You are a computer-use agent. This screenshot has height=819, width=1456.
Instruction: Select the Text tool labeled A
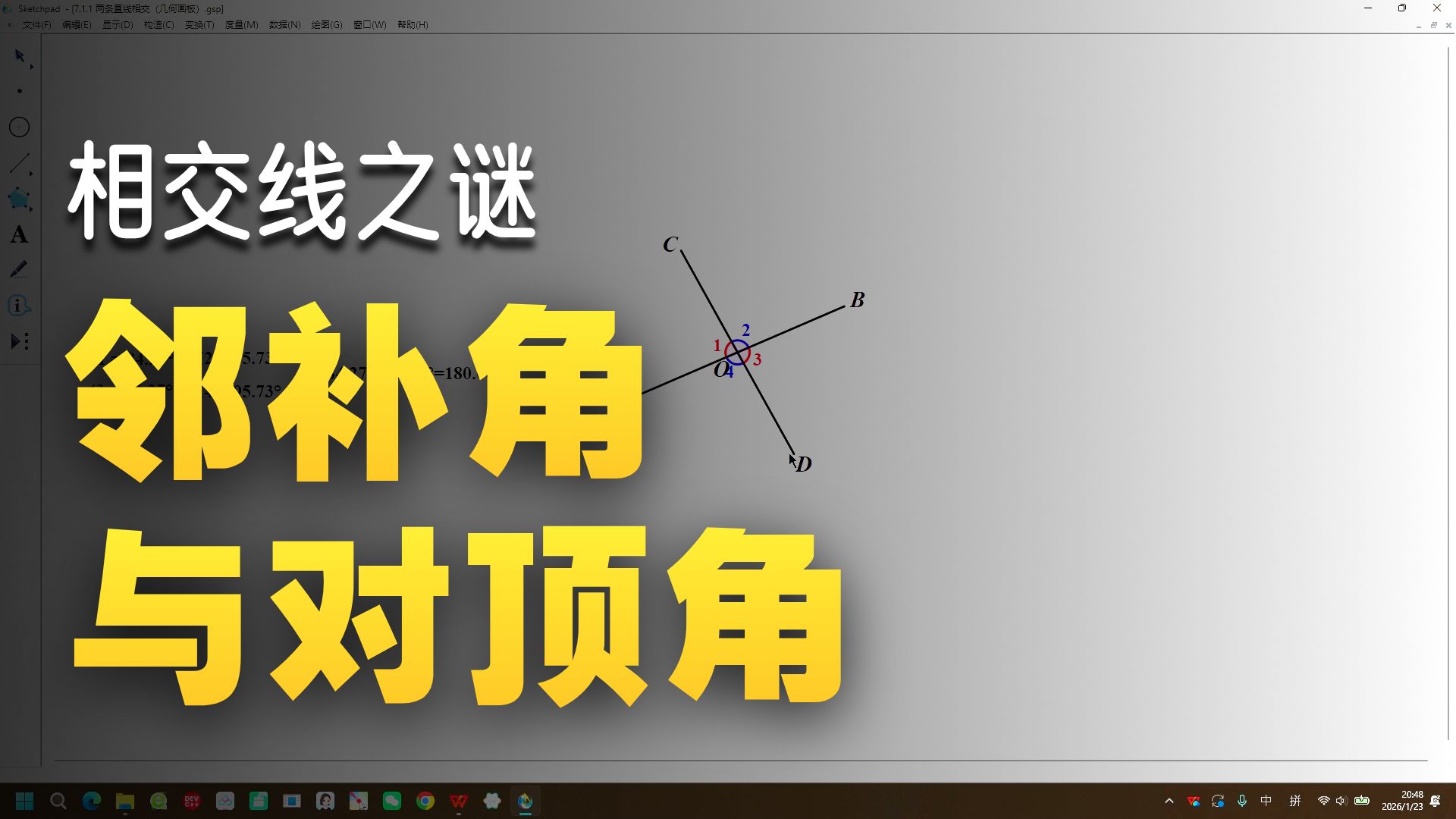[x=20, y=234]
